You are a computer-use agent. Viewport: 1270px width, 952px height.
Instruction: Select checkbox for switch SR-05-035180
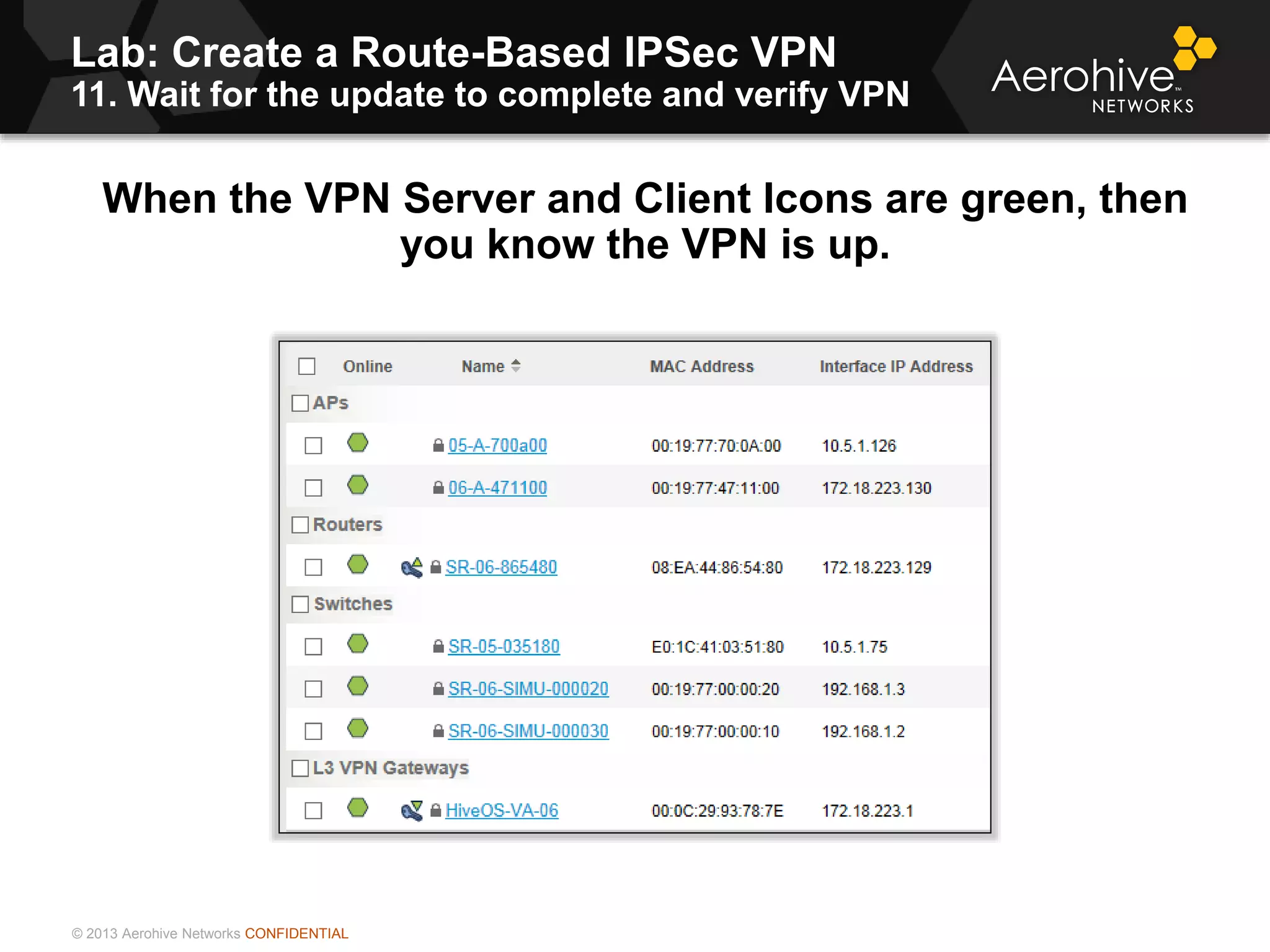click(313, 646)
